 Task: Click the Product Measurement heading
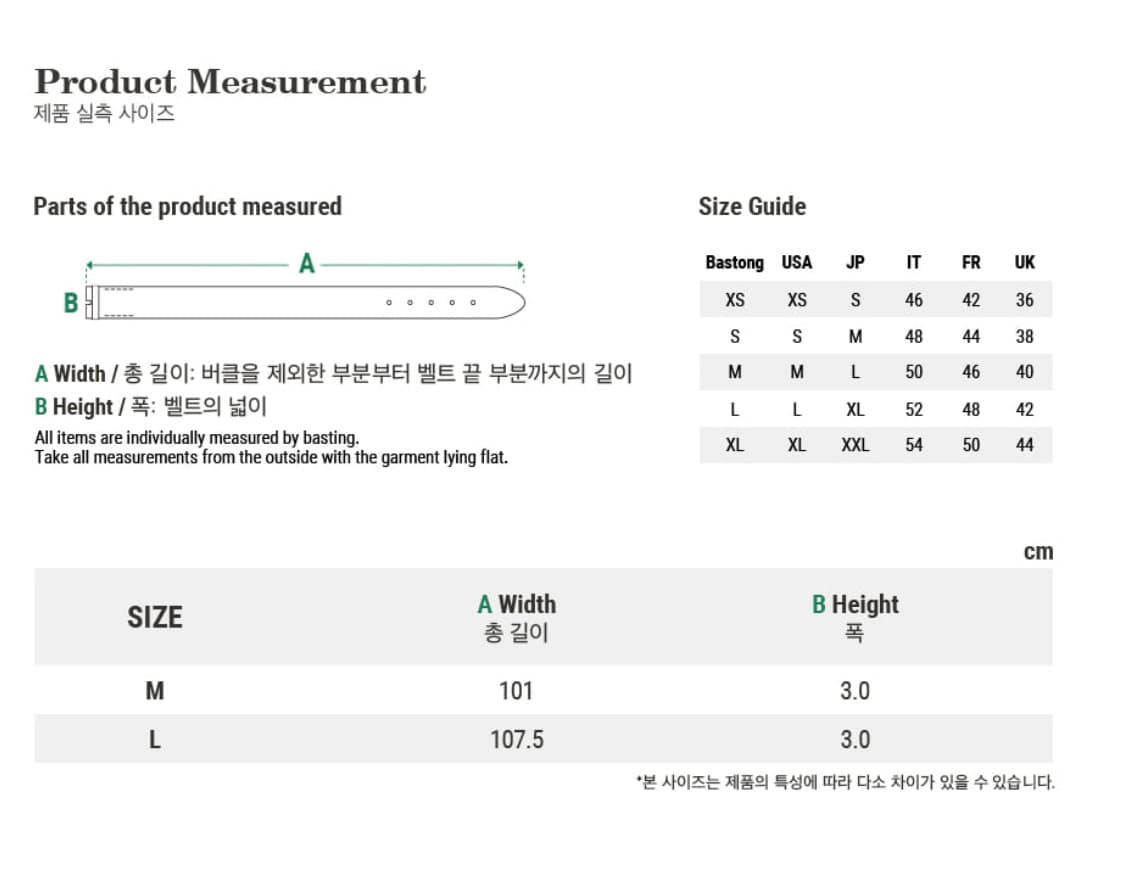pos(230,81)
